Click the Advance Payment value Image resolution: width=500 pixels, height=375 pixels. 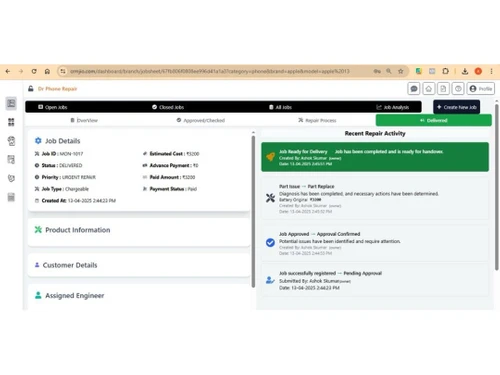pyautogui.click(x=196, y=165)
